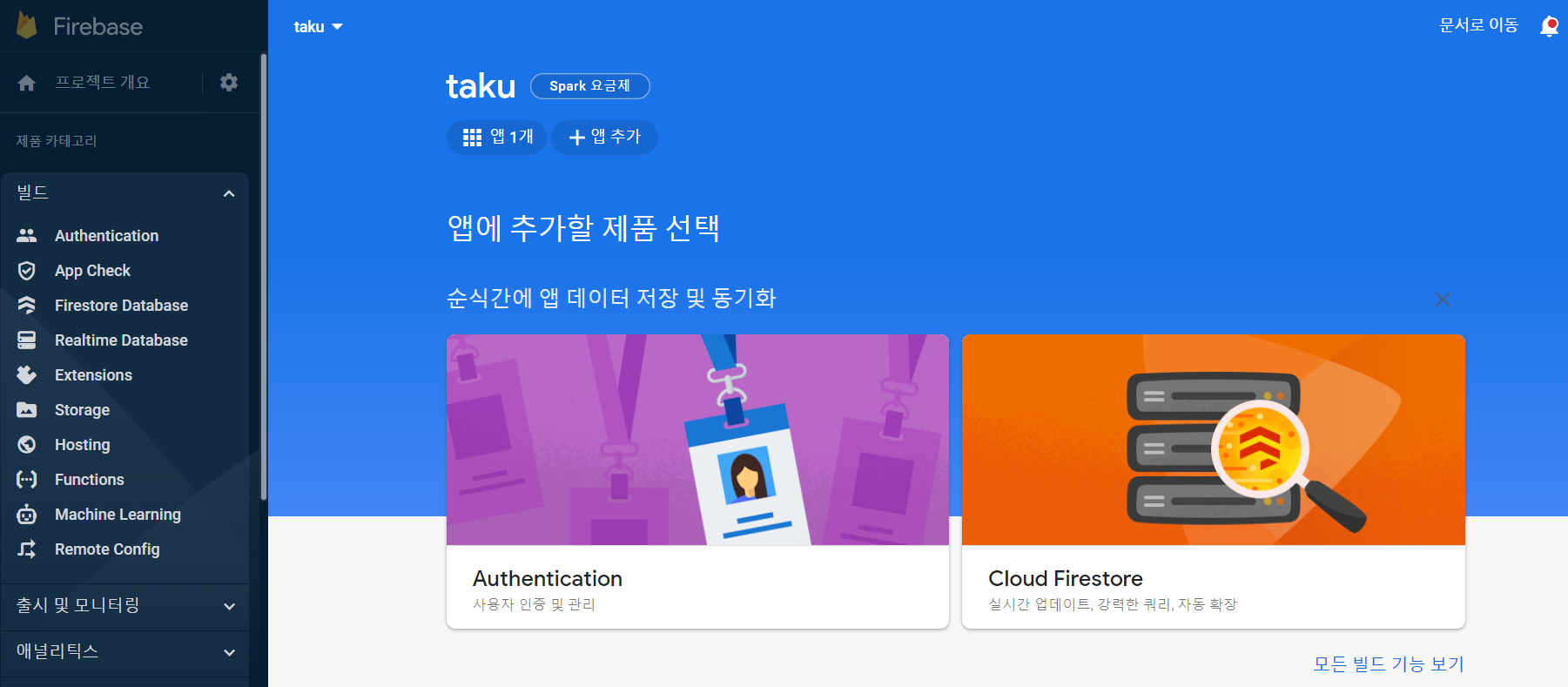Click the notification bell icon
1568x687 pixels.
1549,26
